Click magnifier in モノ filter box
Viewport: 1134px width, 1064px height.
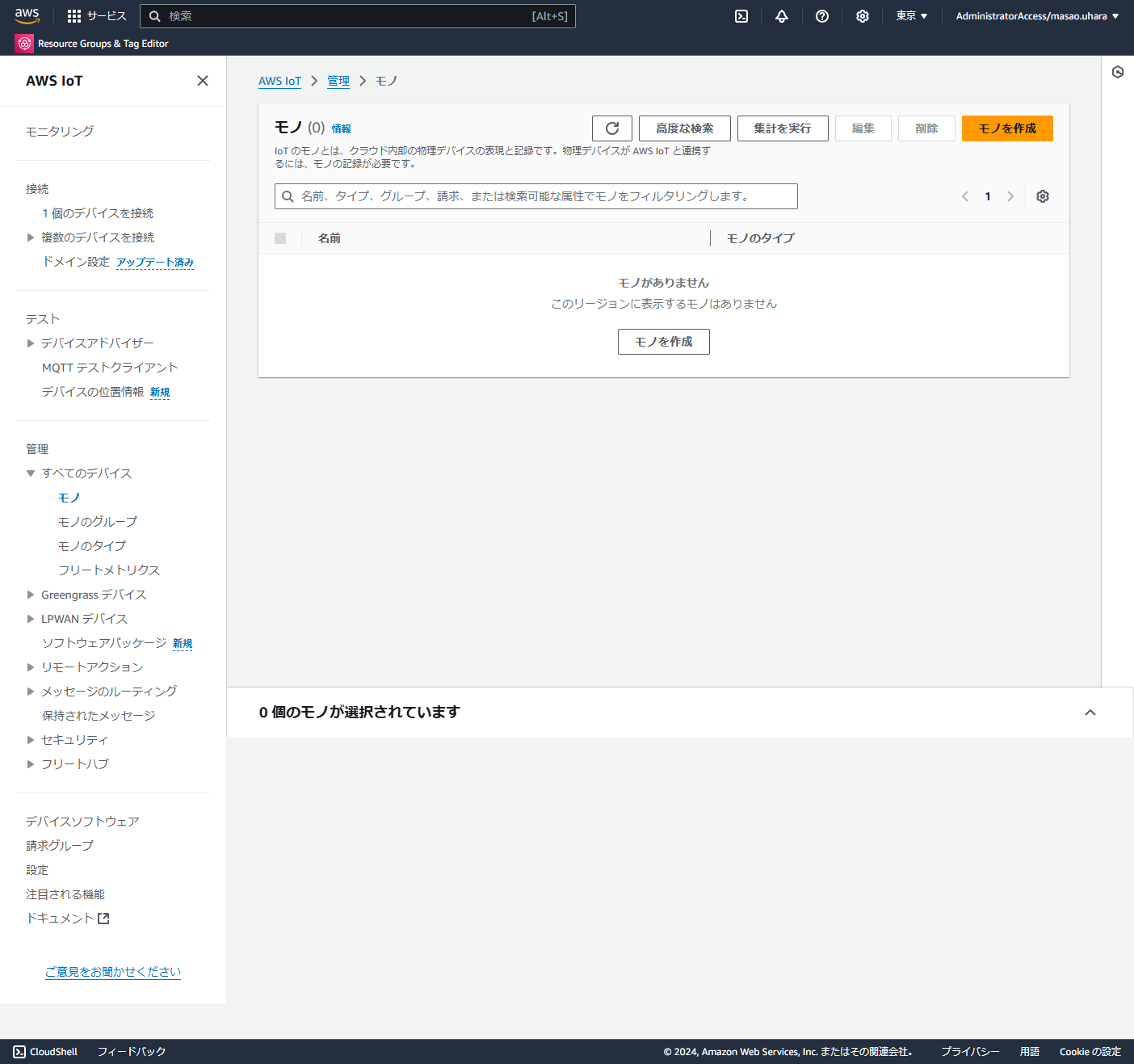(288, 196)
